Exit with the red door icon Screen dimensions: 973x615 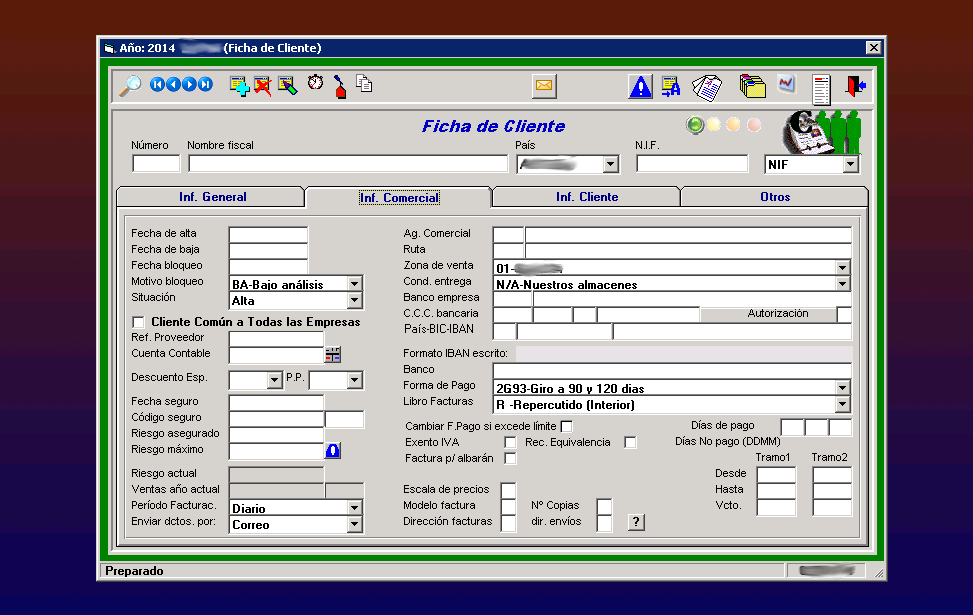tap(856, 86)
